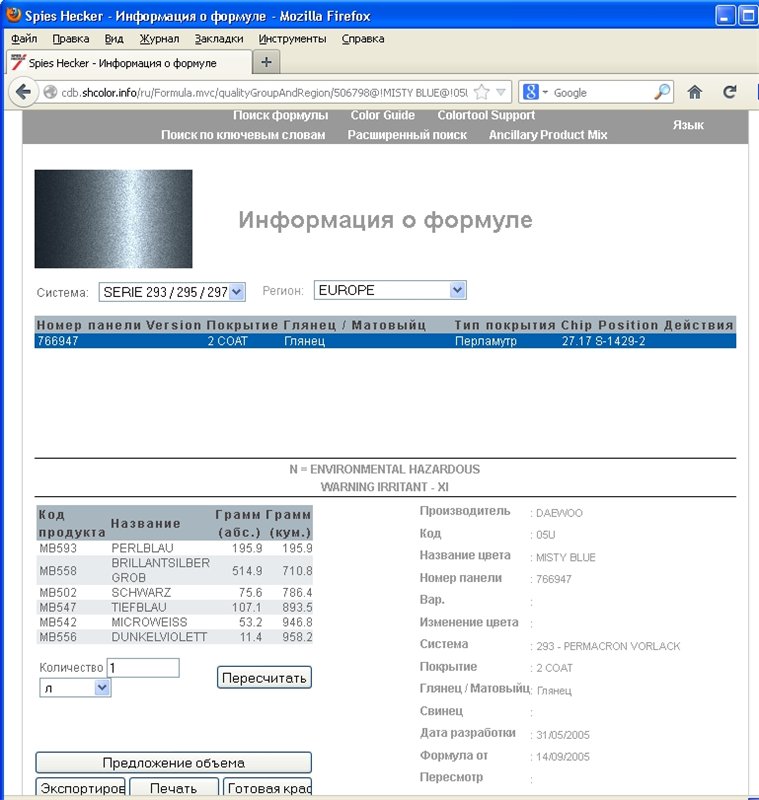The height and width of the screenshot is (800, 759).
Task: Click the search magnifier icon
Action: [662, 92]
